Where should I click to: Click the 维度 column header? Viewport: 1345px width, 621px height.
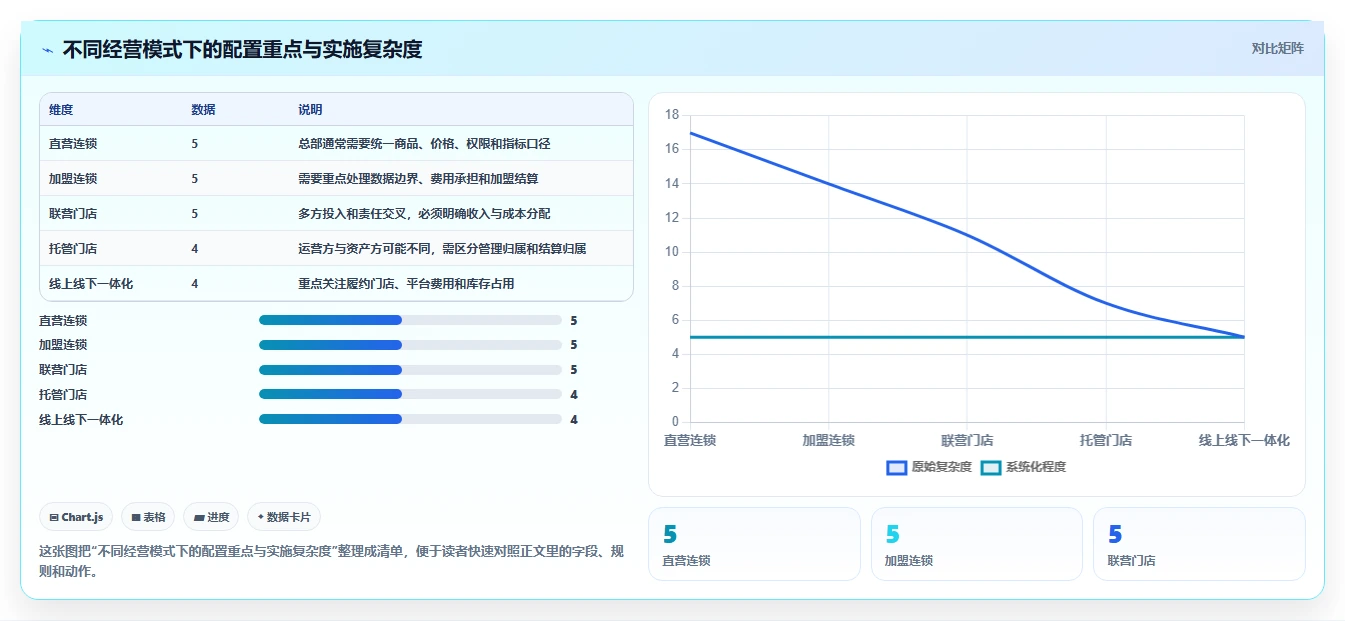click(61, 110)
